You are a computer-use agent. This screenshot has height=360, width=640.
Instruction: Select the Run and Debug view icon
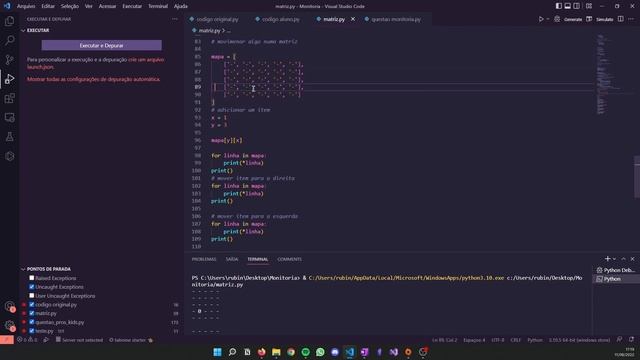[x=9, y=79]
